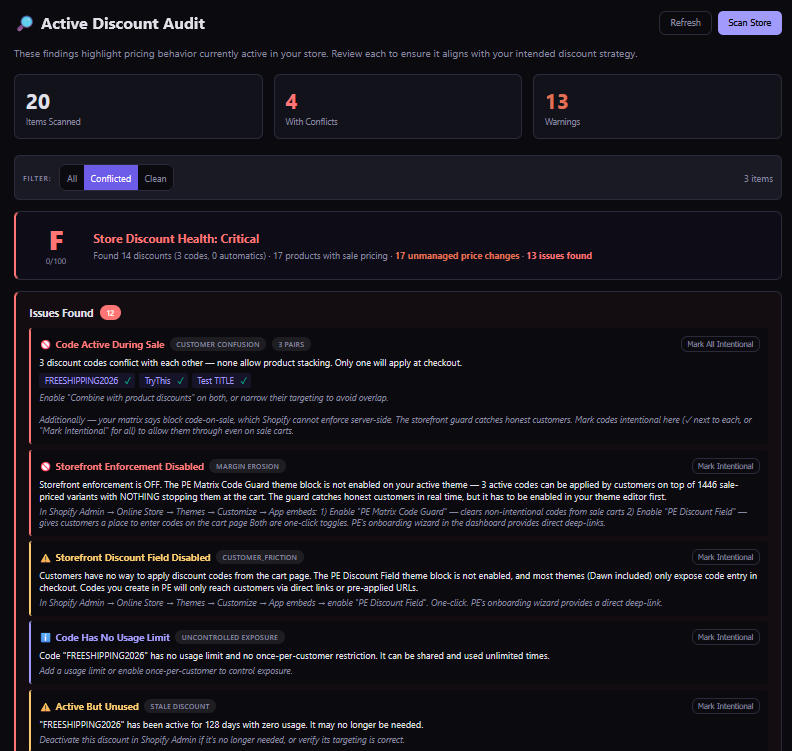Click the 0/100 score text
The image size is (792, 751).
[x=56, y=261]
